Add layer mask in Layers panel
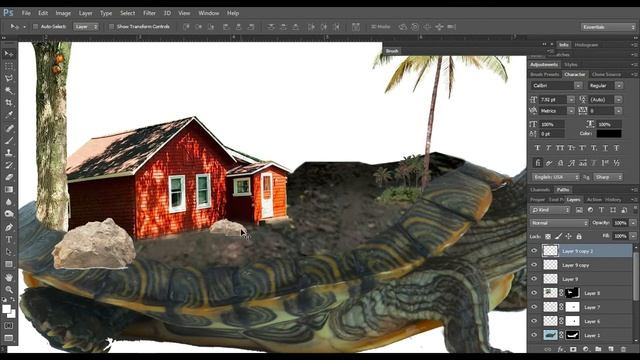Viewport: 640px width, 360px height. 573,349
